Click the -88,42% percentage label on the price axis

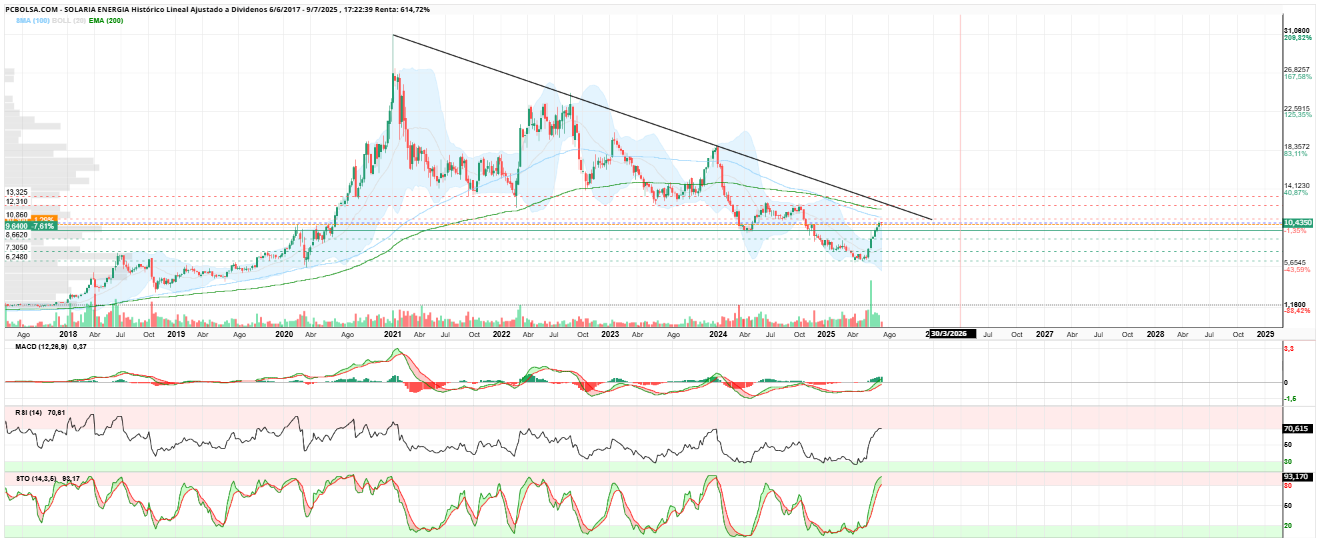coord(1297,311)
